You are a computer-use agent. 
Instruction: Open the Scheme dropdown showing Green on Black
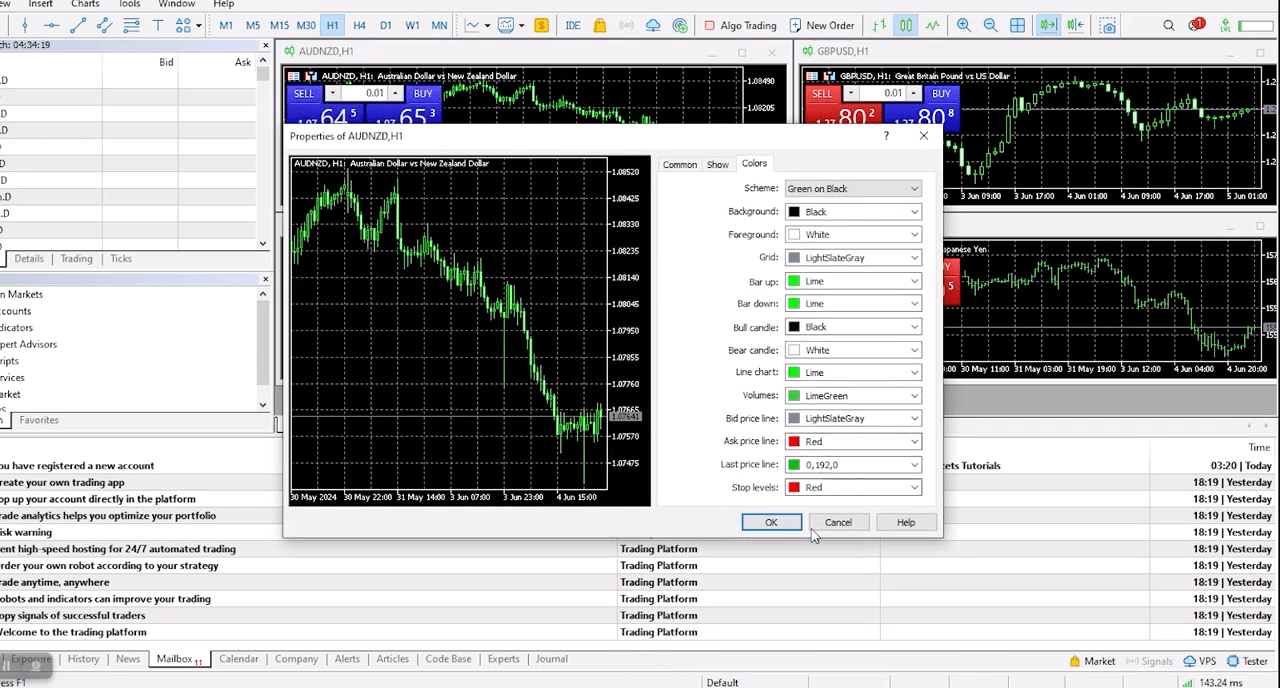coord(851,188)
